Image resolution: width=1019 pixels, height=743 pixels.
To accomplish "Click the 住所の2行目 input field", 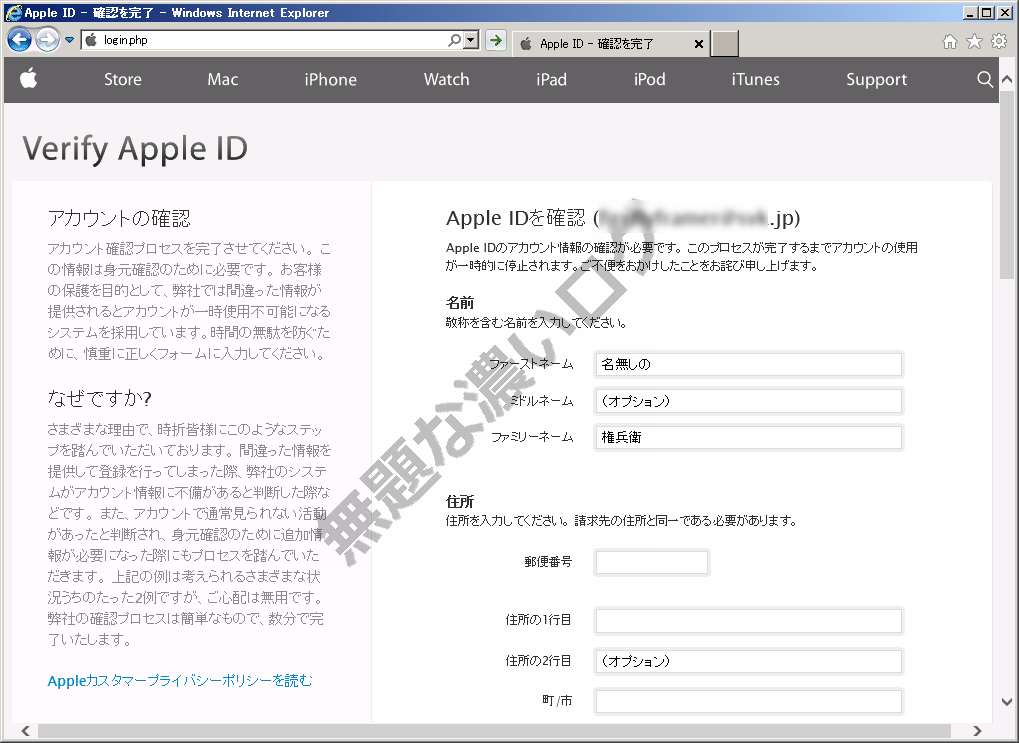I will (749, 661).
